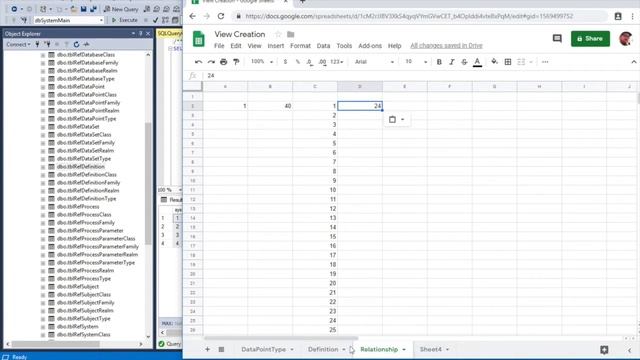Open the Relationship tab dropdown arrow

pyautogui.click(x=404, y=350)
